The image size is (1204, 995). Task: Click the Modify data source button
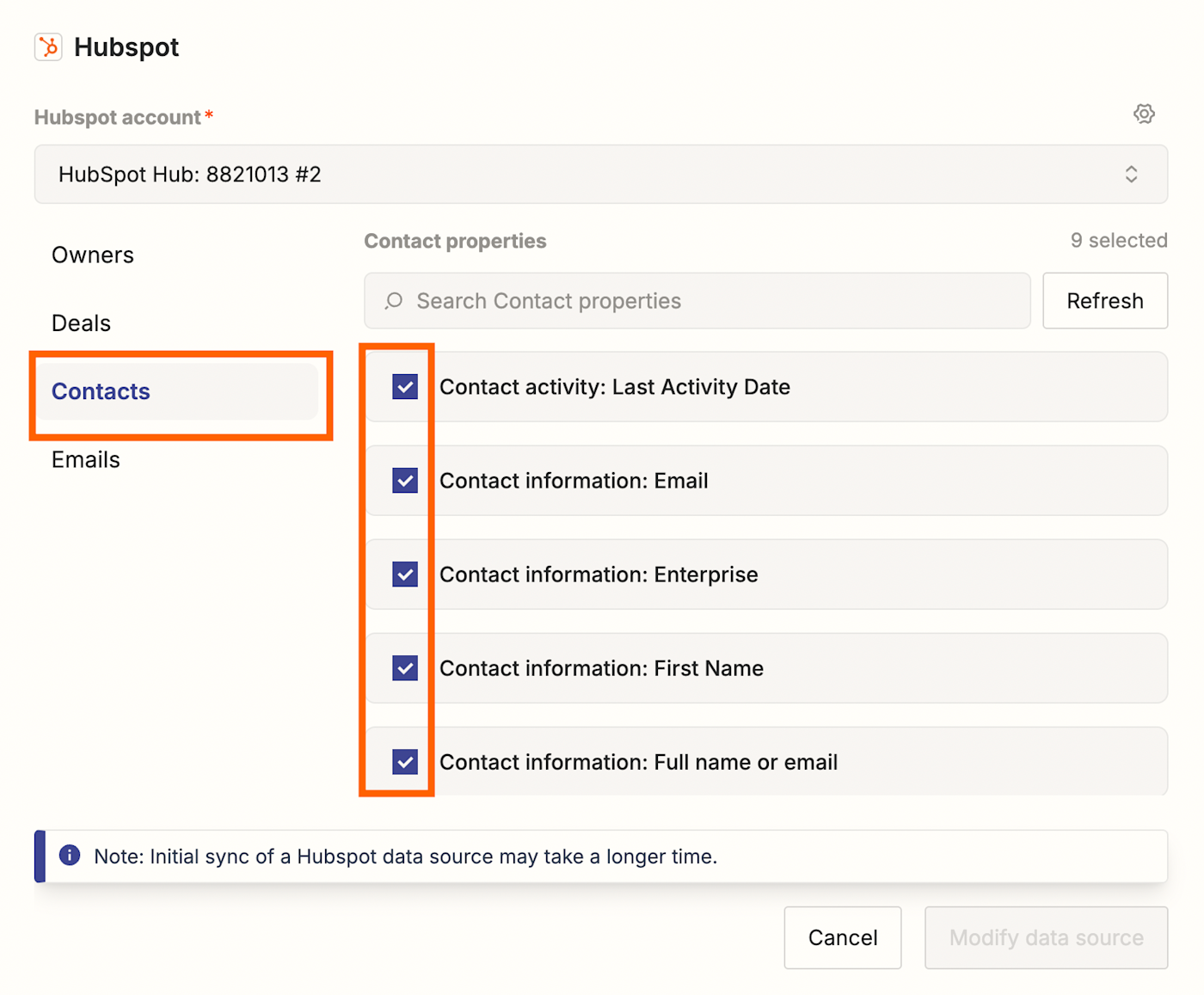[x=1046, y=937]
